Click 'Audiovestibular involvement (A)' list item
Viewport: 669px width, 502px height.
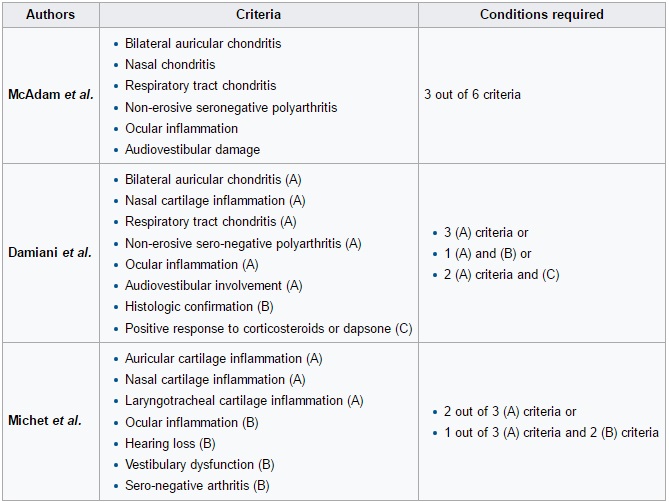pos(213,286)
